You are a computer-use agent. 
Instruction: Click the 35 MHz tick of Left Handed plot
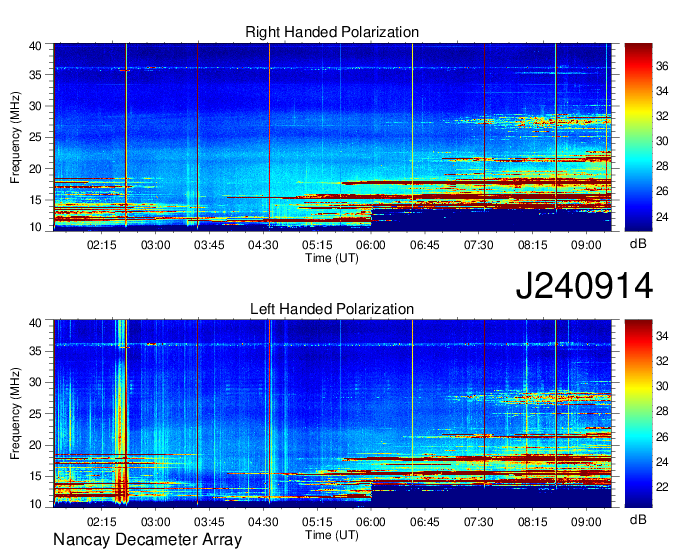[36, 351]
